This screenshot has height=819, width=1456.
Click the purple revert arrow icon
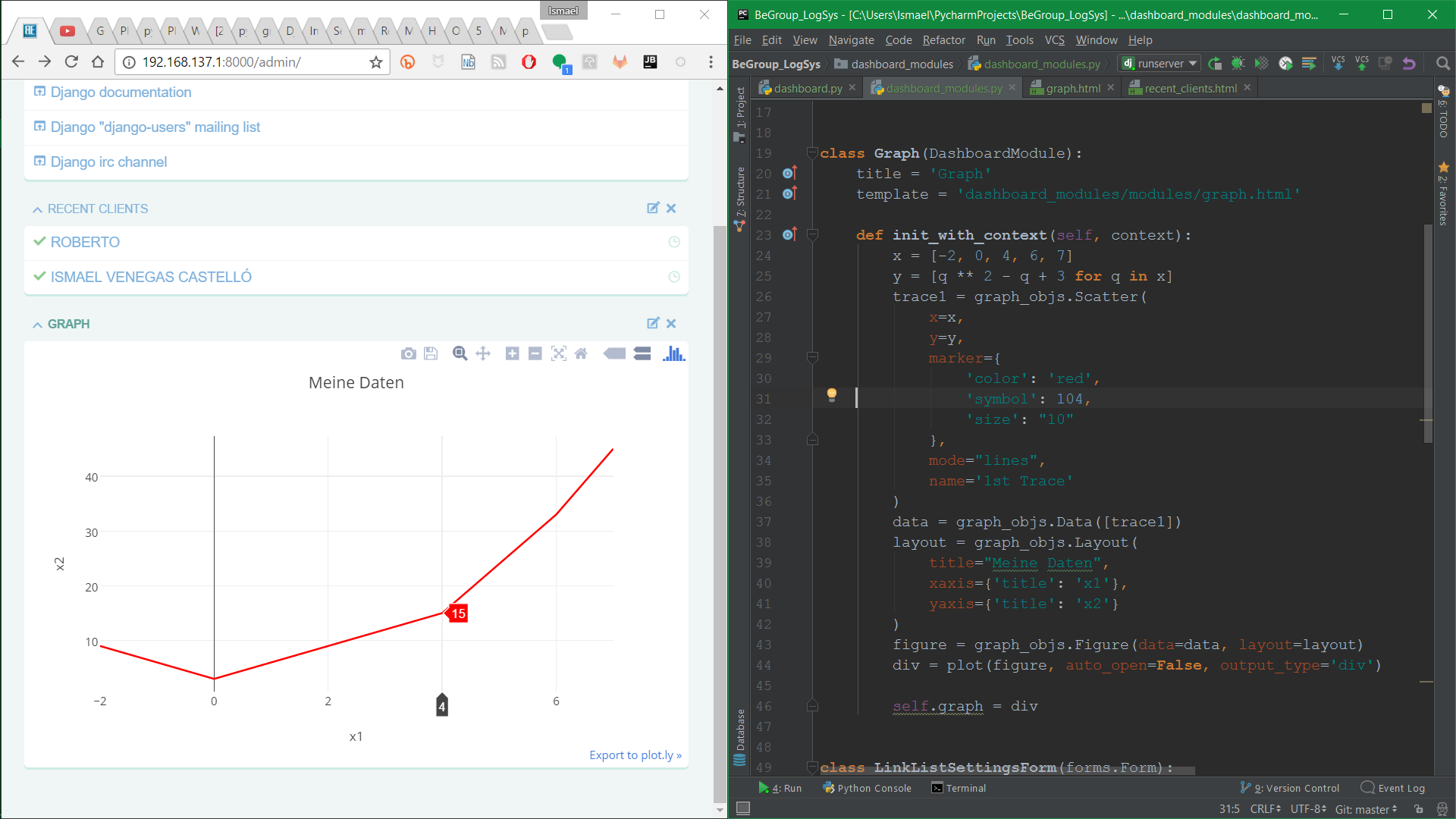pyautogui.click(x=1409, y=64)
